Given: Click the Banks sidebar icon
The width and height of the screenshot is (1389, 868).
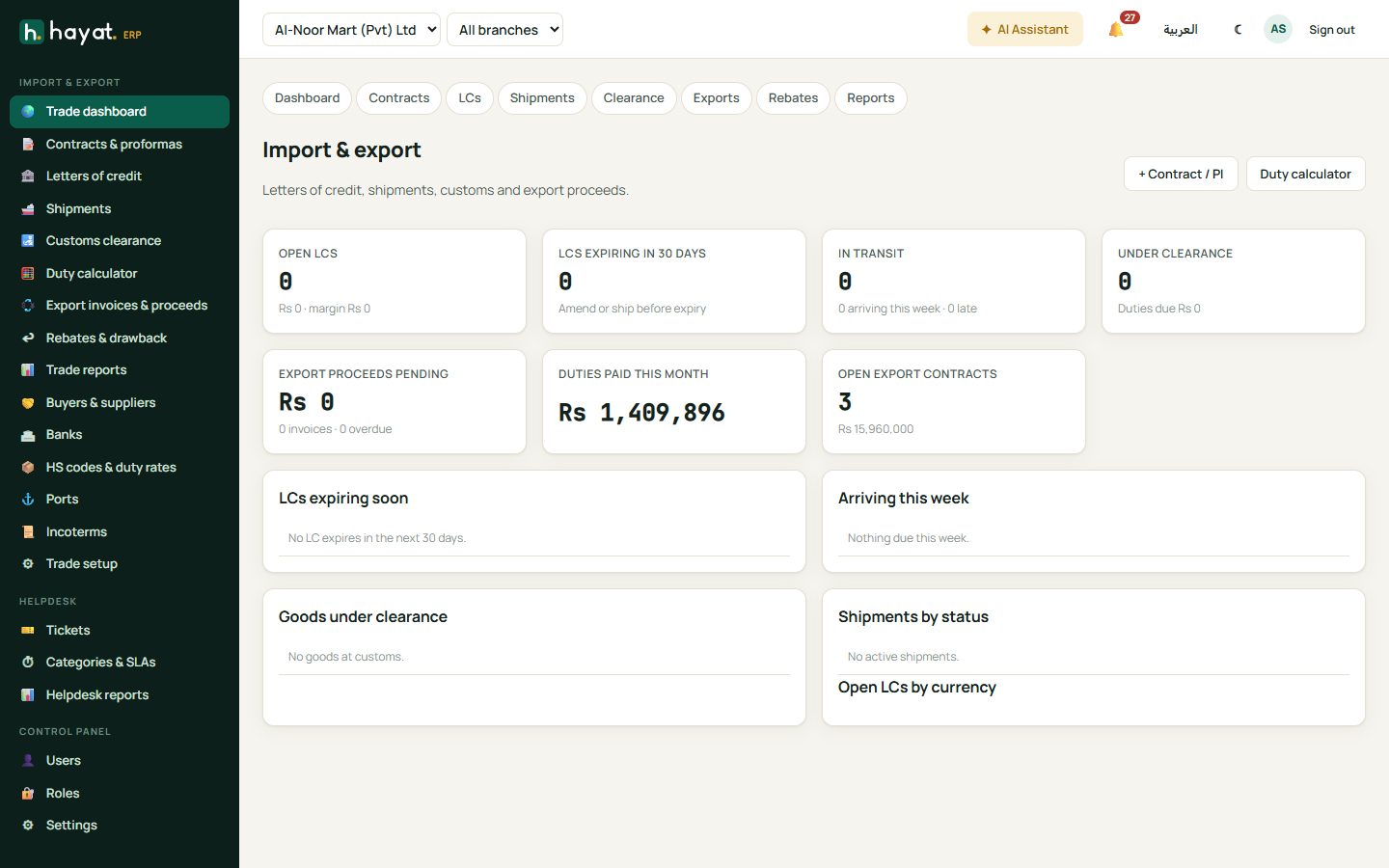Looking at the screenshot, I should (x=28, y=435).
